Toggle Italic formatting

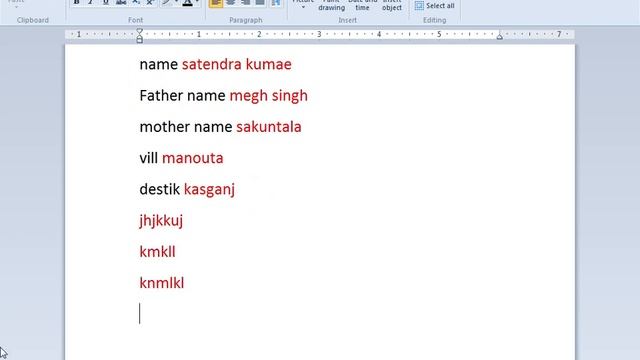pos(91,2)
